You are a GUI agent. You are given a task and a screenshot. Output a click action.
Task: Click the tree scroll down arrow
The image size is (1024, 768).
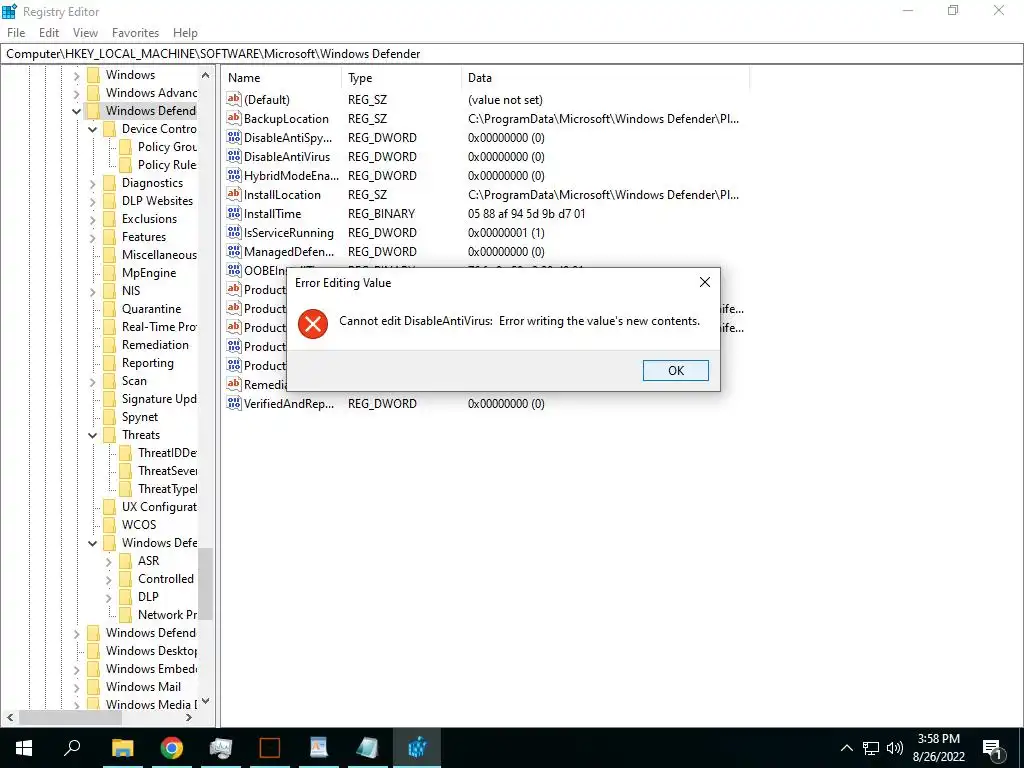206,701
